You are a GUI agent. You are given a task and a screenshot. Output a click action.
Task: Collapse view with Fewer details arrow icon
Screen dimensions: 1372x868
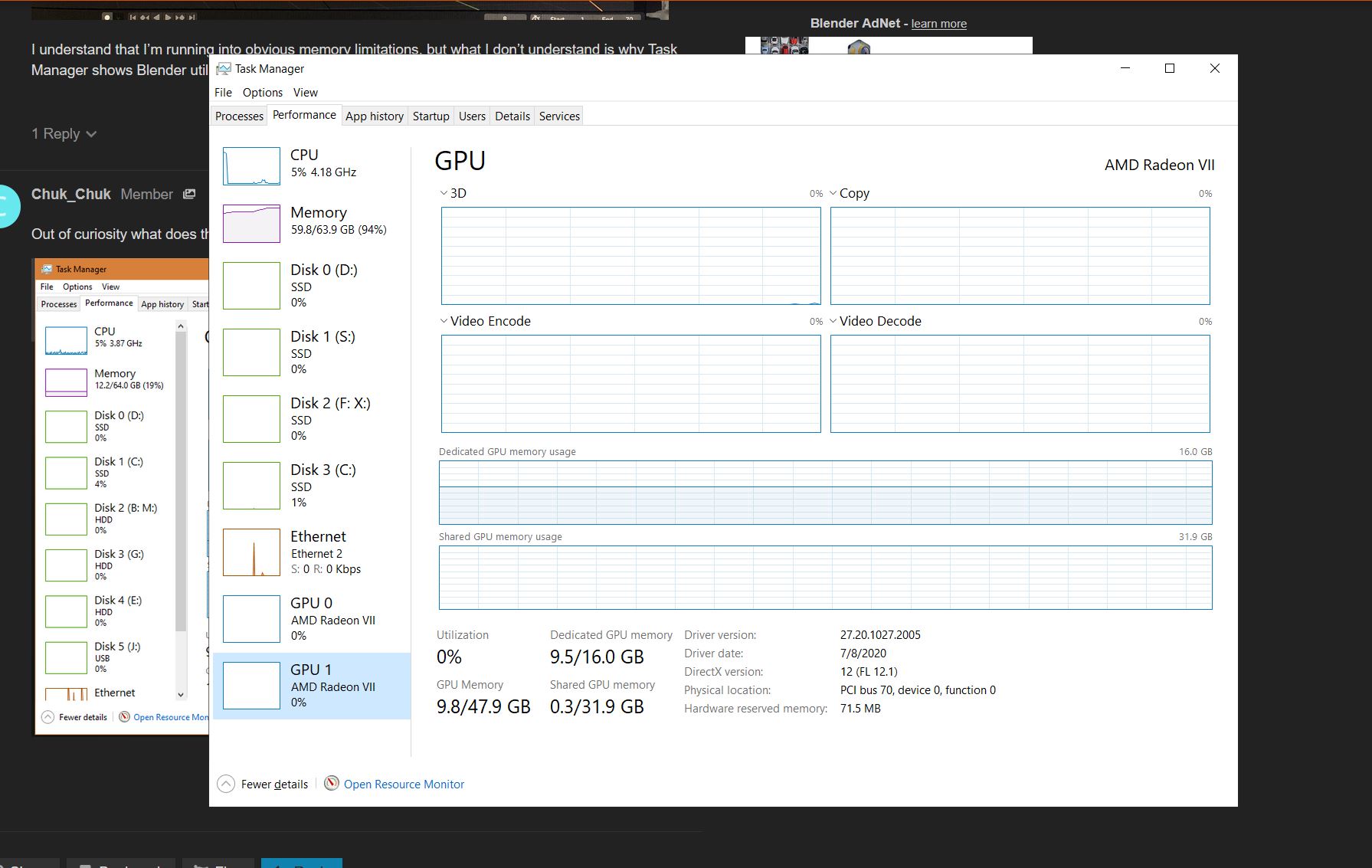point(226,784)
